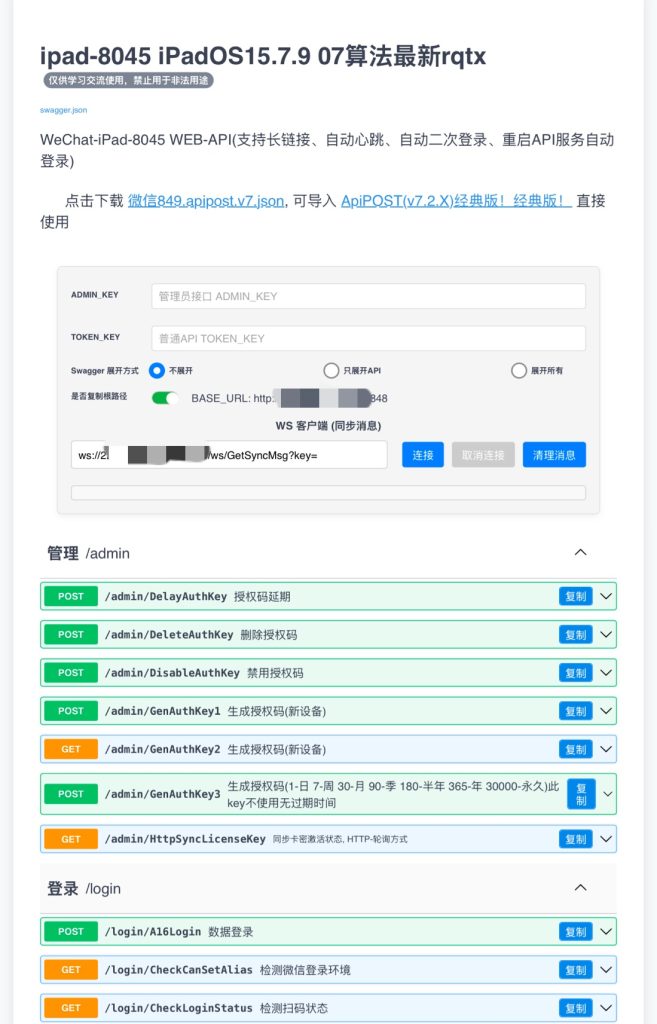This screenshot has height=1024, width=657.
Task: Copy the /admin/HttpSyncLicenseKey path
Action: coord(575,839)
